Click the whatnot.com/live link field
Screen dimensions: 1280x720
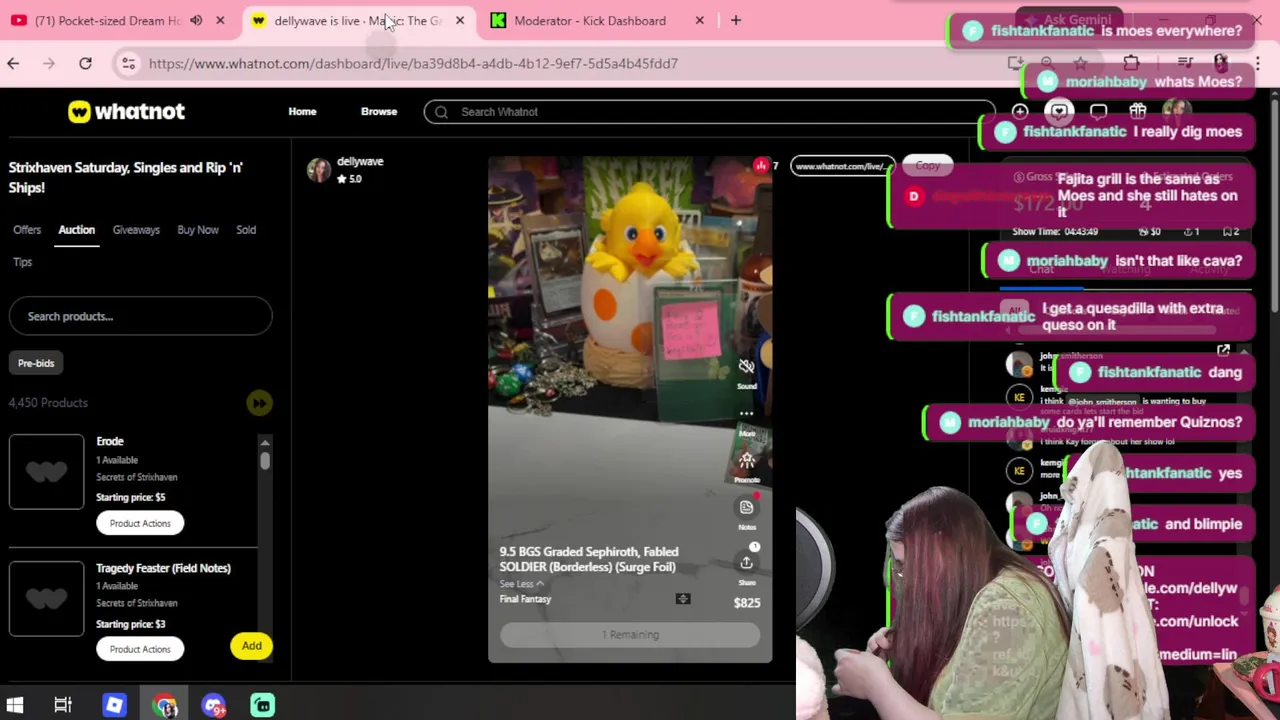[841, 166]
